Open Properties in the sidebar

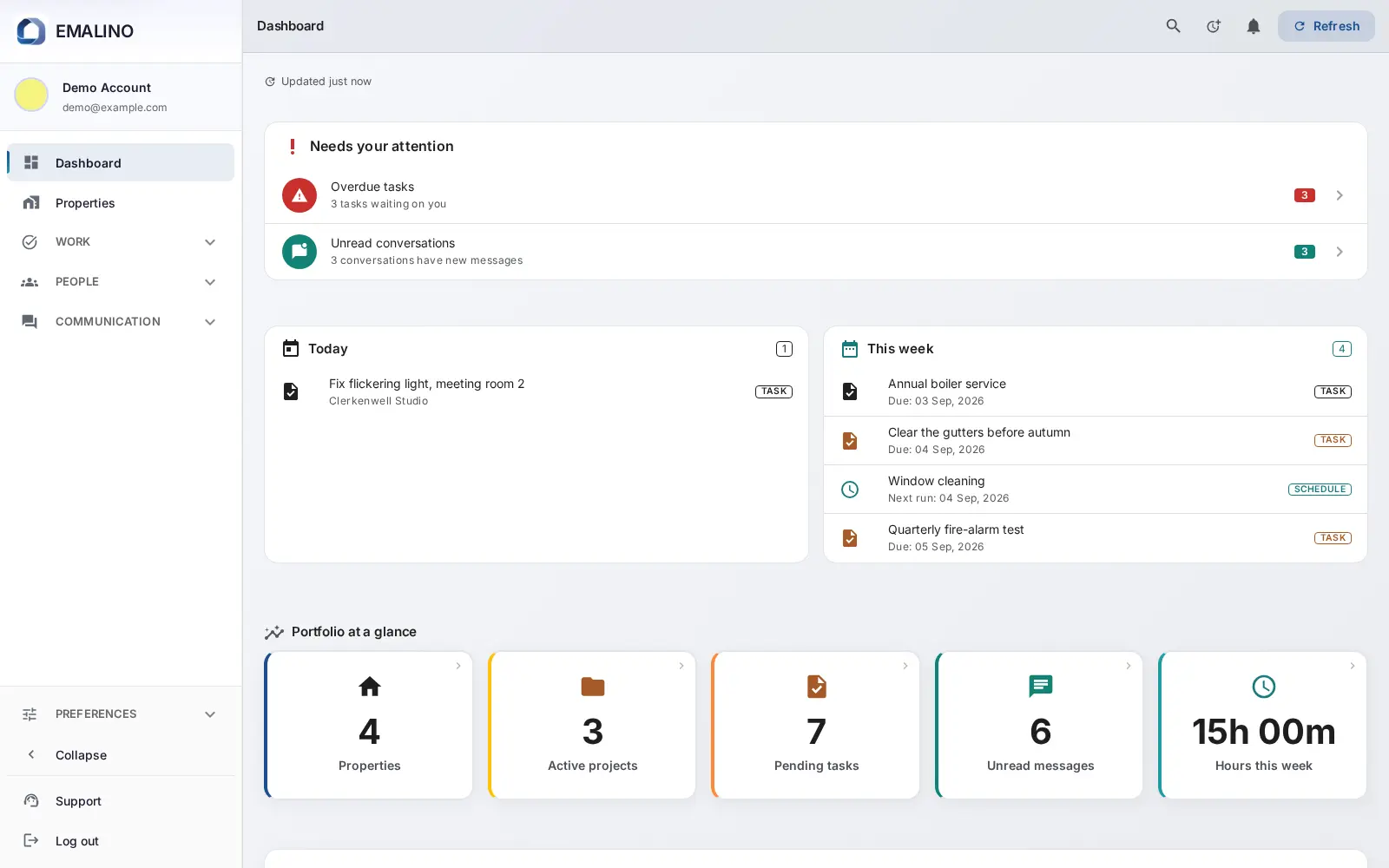(x=120, y=202)
